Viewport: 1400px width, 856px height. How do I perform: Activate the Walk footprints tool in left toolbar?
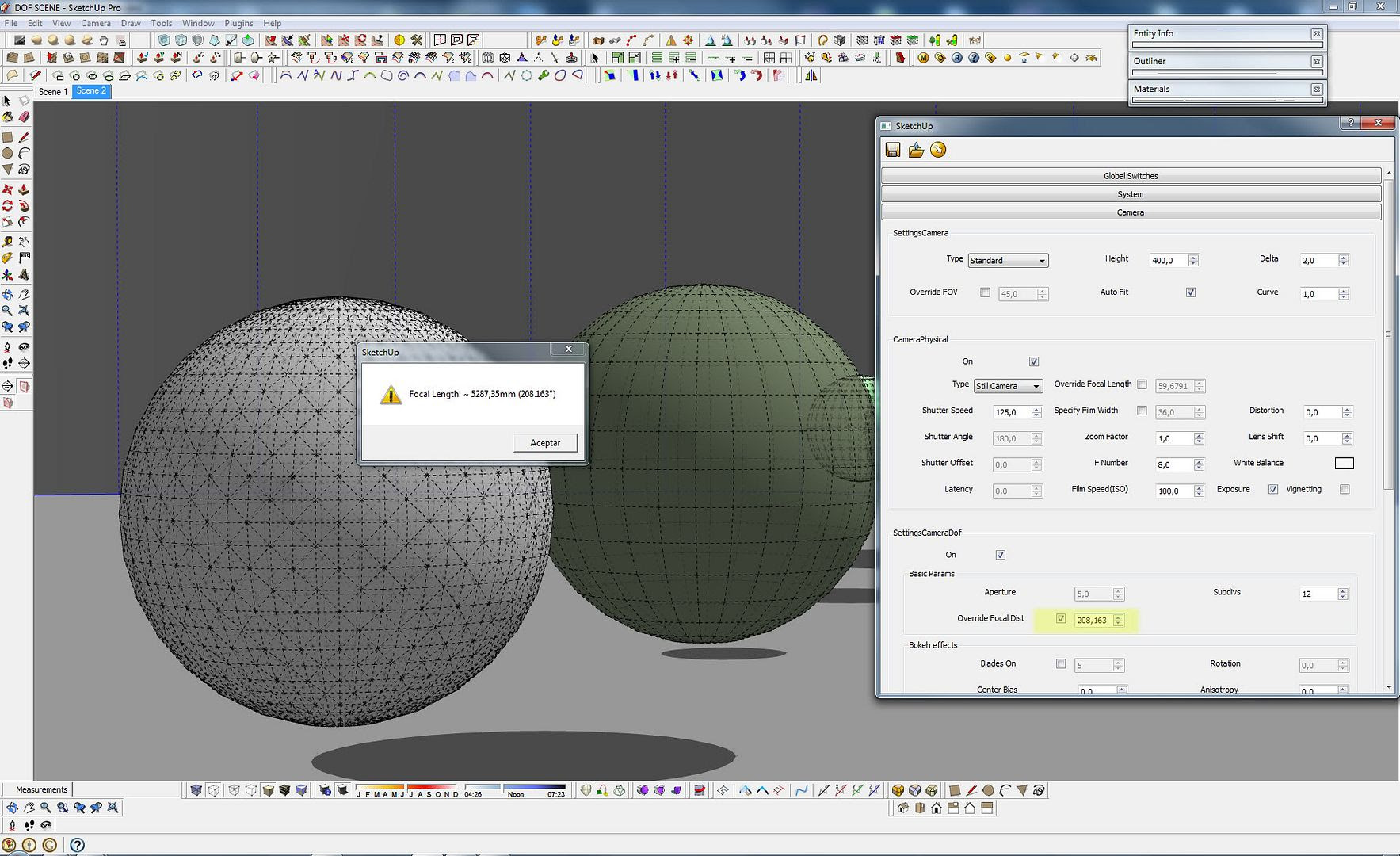point(7,363)
